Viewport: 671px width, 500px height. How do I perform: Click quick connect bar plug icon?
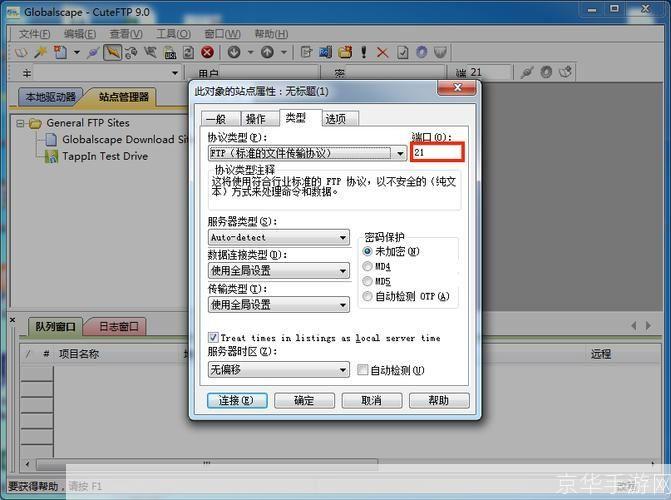pyautogui.click(x=527, y=72)
